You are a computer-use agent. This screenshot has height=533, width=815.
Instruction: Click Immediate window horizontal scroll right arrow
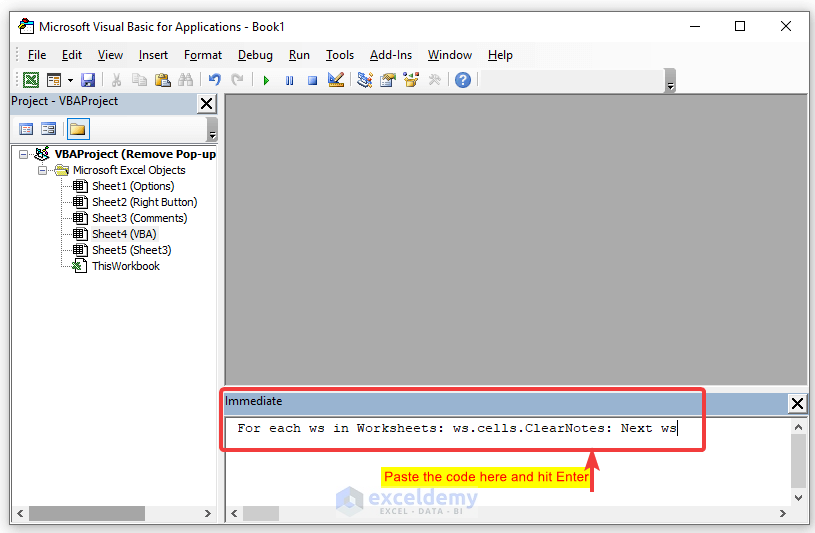[782, 514]
